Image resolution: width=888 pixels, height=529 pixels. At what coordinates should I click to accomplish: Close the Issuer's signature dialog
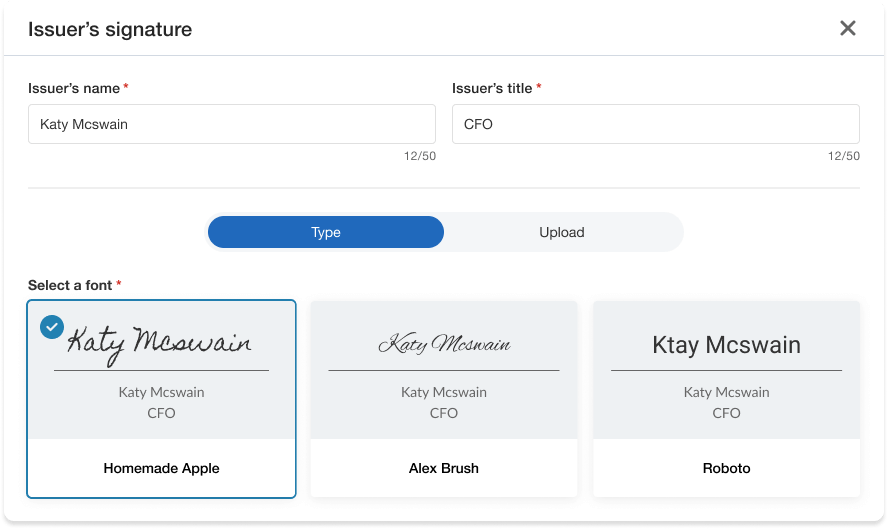(x=848, y=28)
